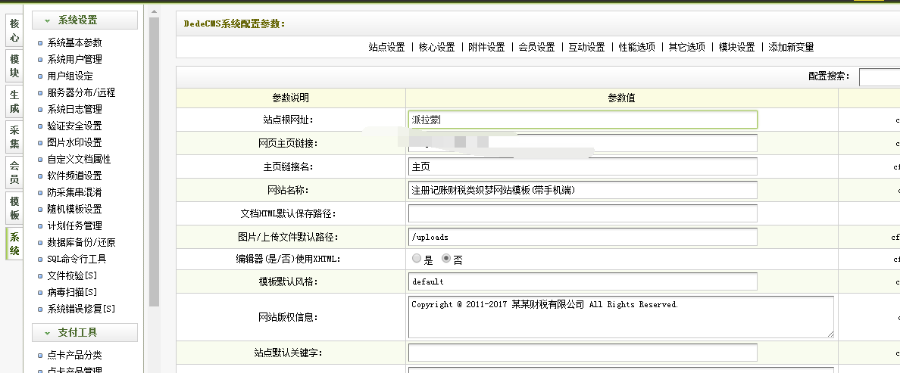This screenshot has height=373, width=900.
Task: Open 服务器分布/远程 in sidebar
Action: [x=81, y=92]
